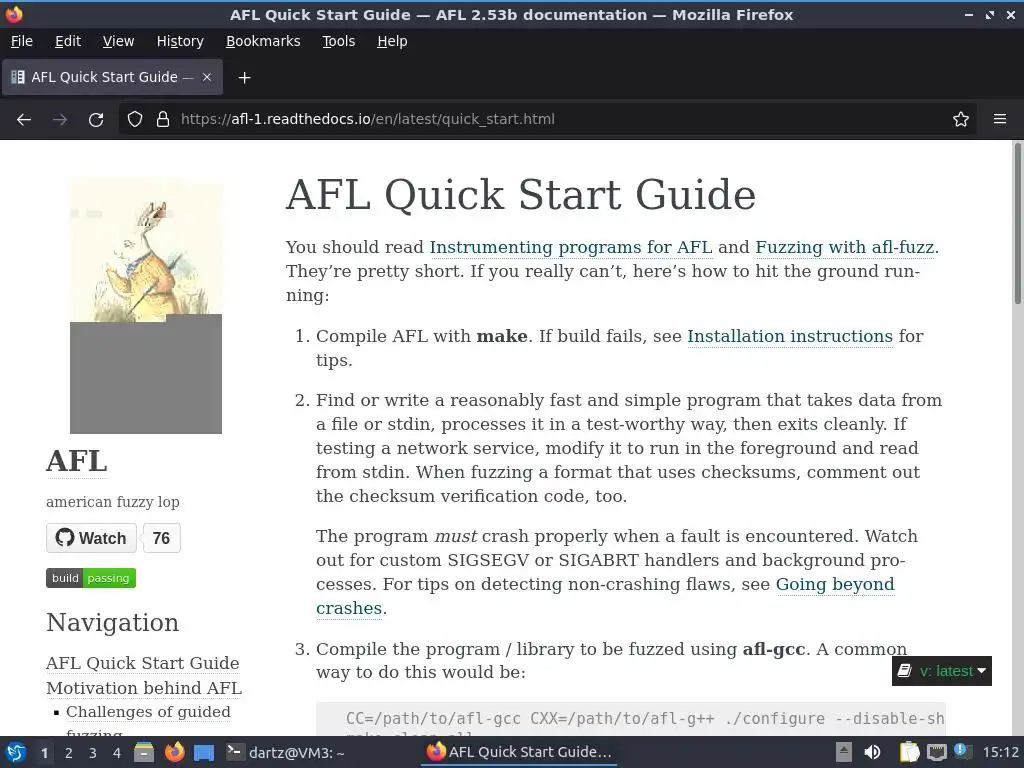Switch to workspace 1
The width and height of the screenshot is (1024, 768).
tap(44, 753)
